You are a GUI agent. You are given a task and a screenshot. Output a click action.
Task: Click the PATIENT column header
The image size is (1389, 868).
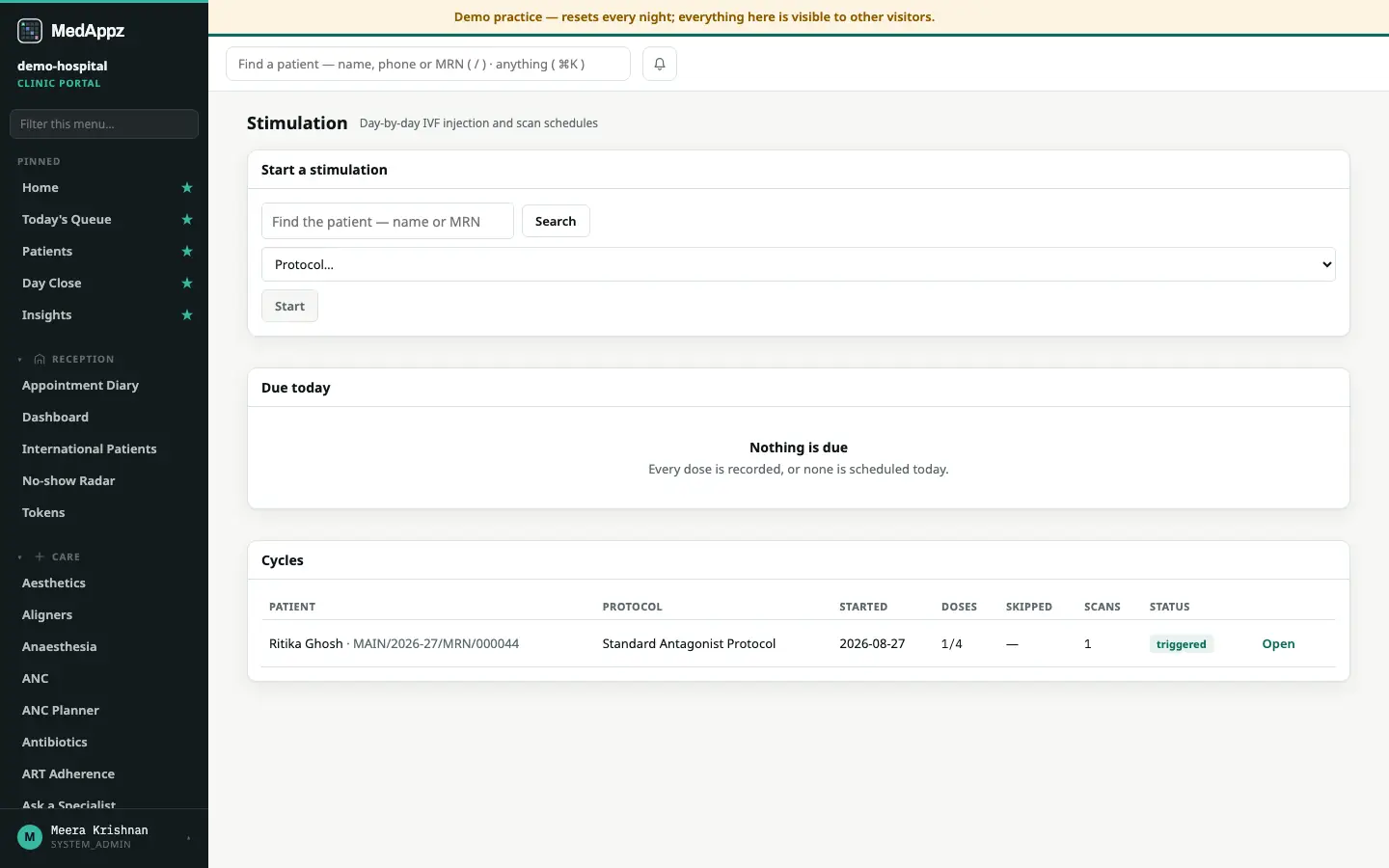click(x=292, y=607)
